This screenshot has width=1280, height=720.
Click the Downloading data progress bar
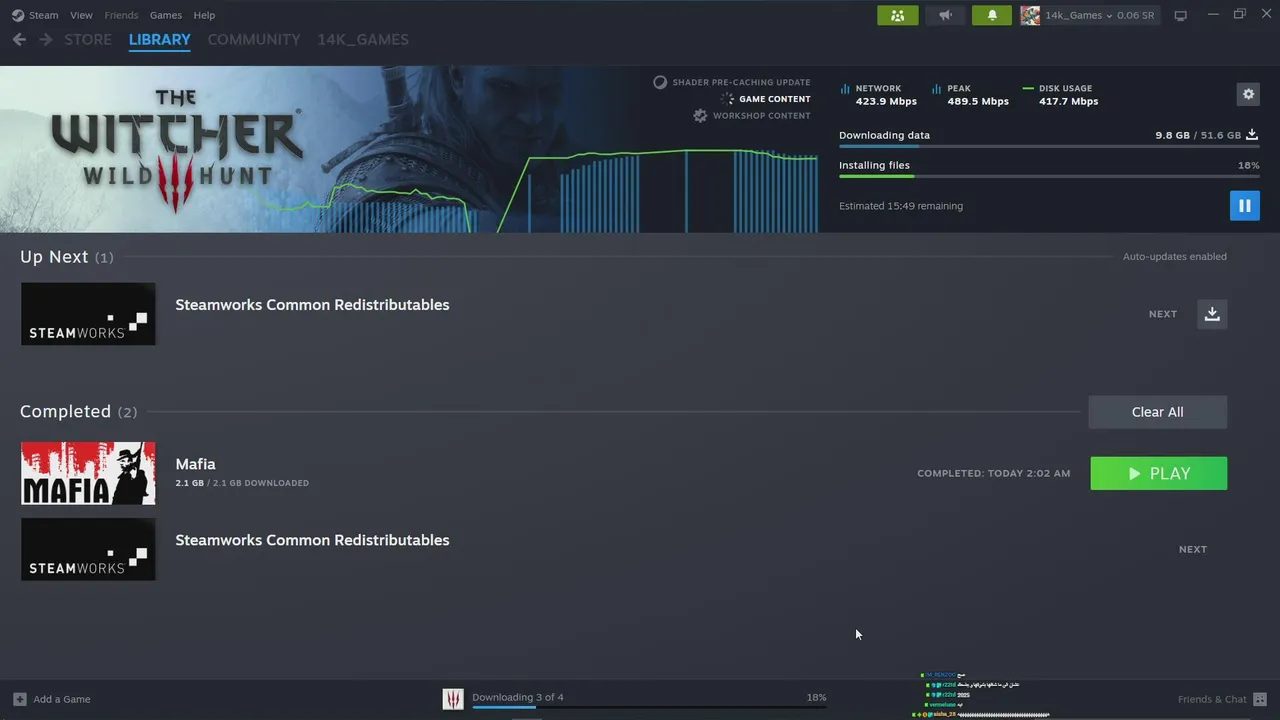(x=1049, y=147)
